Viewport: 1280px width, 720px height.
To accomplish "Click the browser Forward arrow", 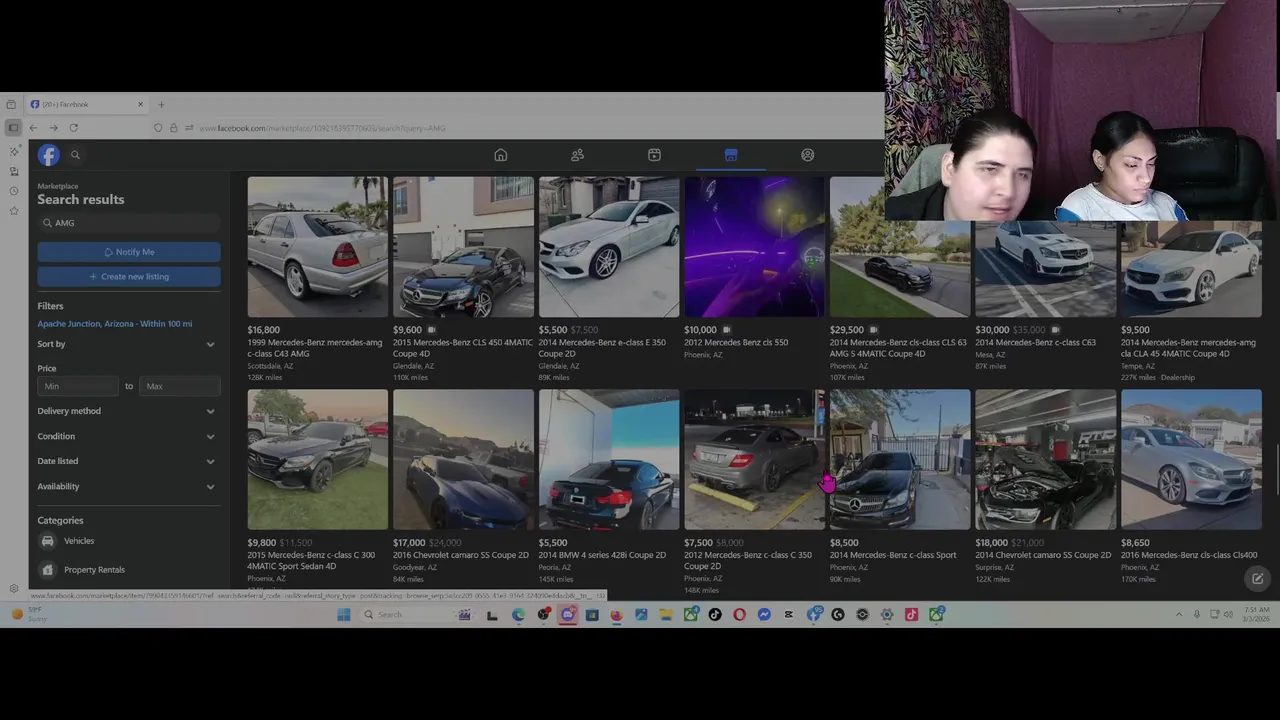I will click(x=53, y=128).
